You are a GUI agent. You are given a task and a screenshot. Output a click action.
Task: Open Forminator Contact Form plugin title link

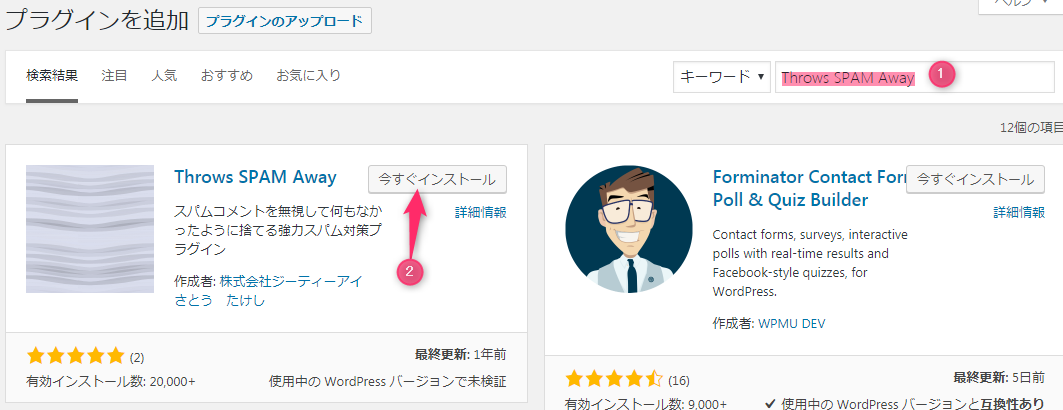(x=809, y=189)
